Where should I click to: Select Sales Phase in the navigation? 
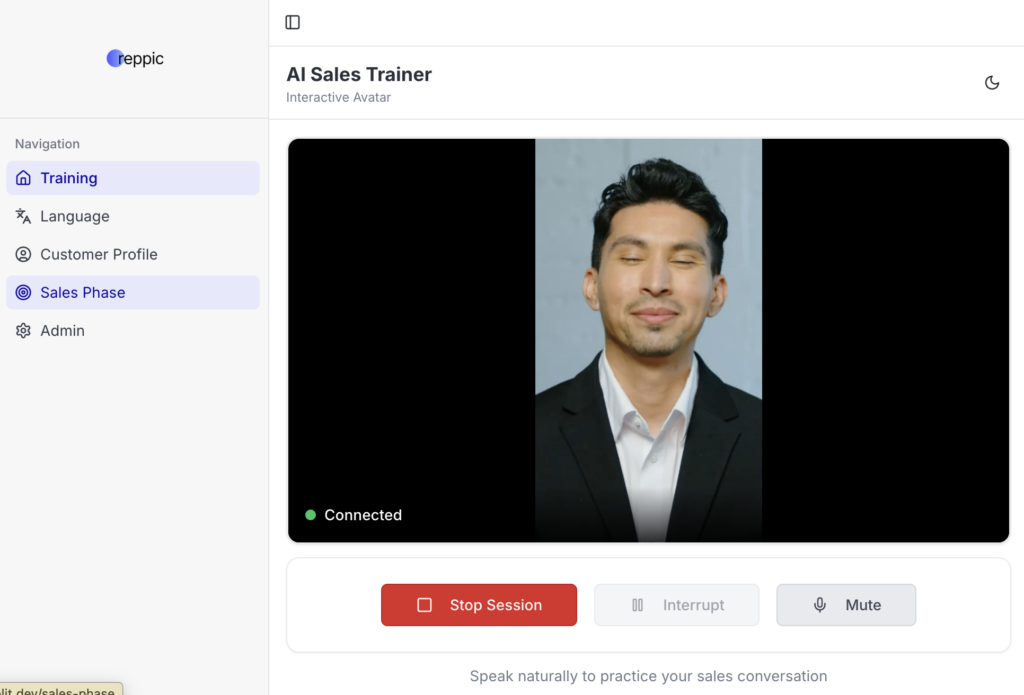click(x=83, y=292)
